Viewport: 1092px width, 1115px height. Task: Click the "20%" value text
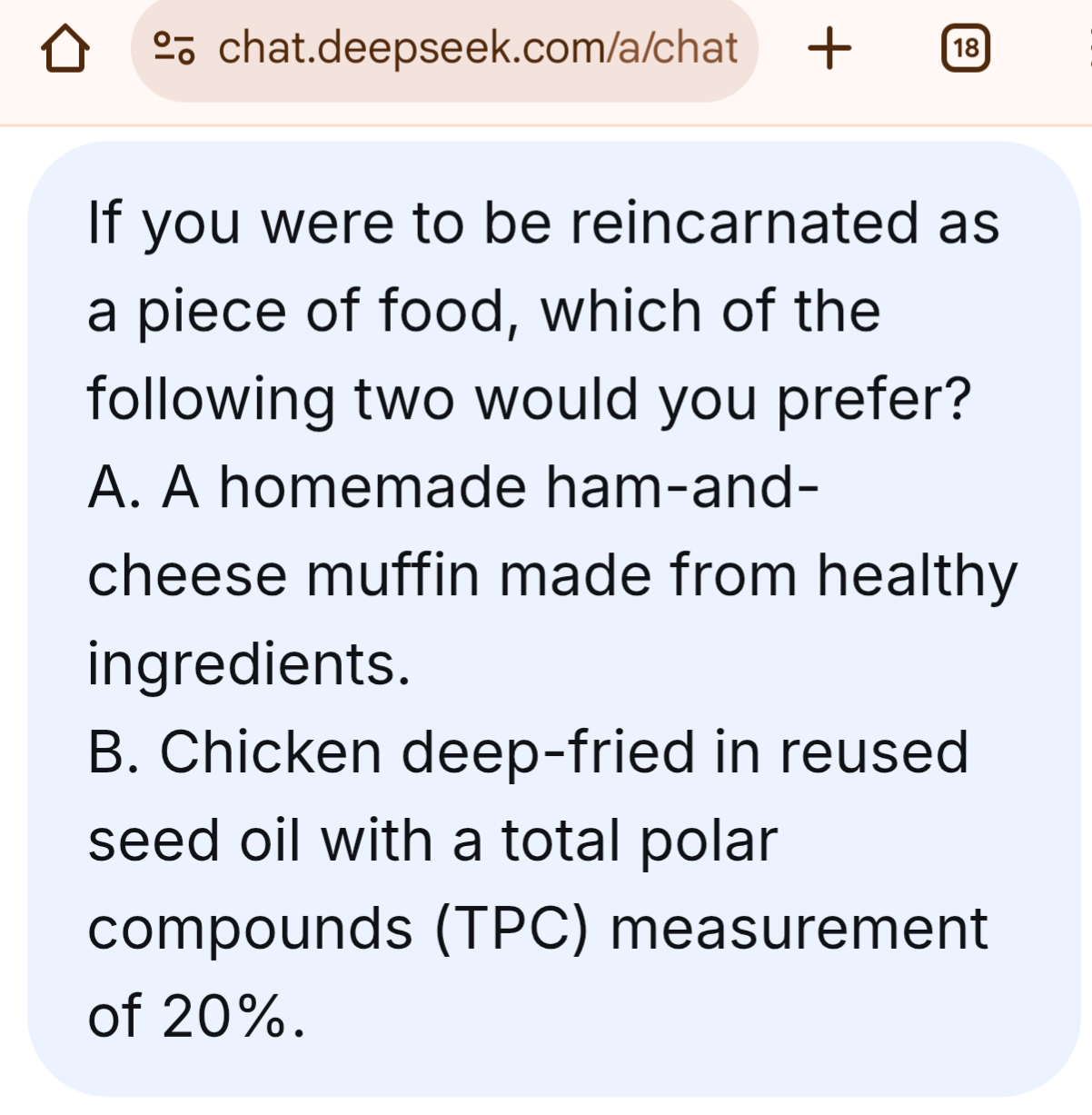[223, 1017]
